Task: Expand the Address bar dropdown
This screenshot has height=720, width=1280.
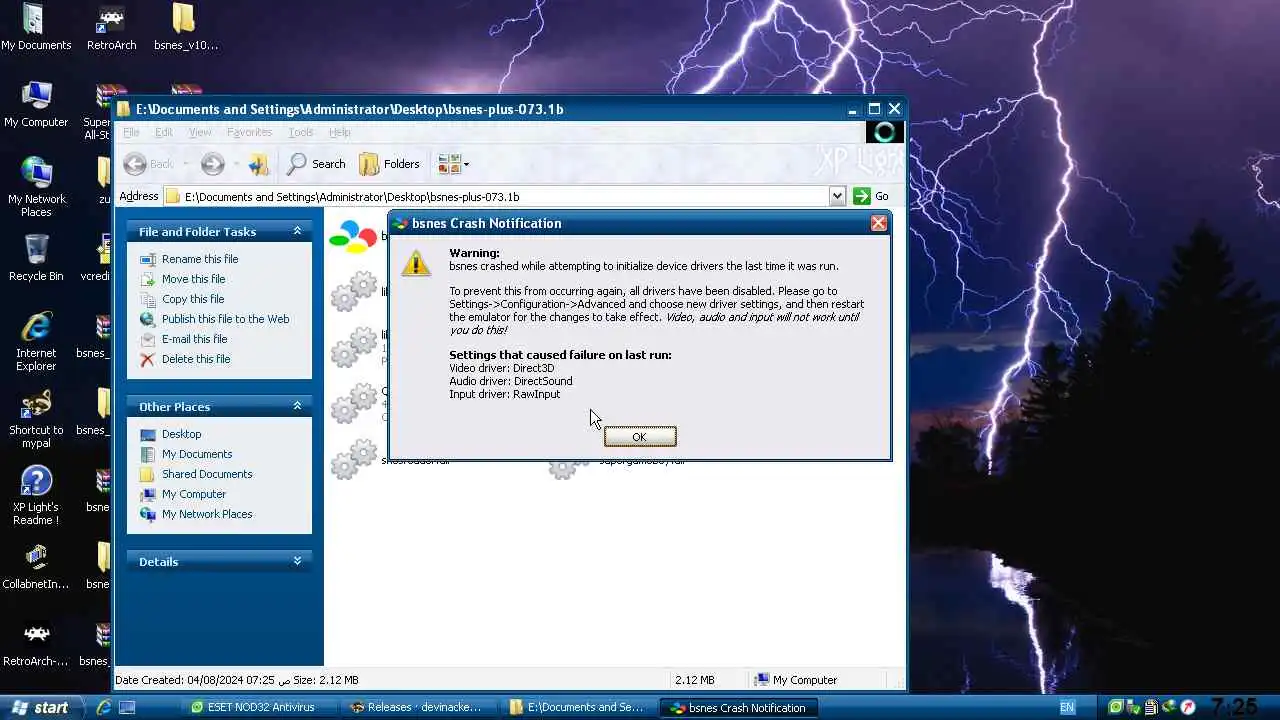Action: [x=837, y=196]
